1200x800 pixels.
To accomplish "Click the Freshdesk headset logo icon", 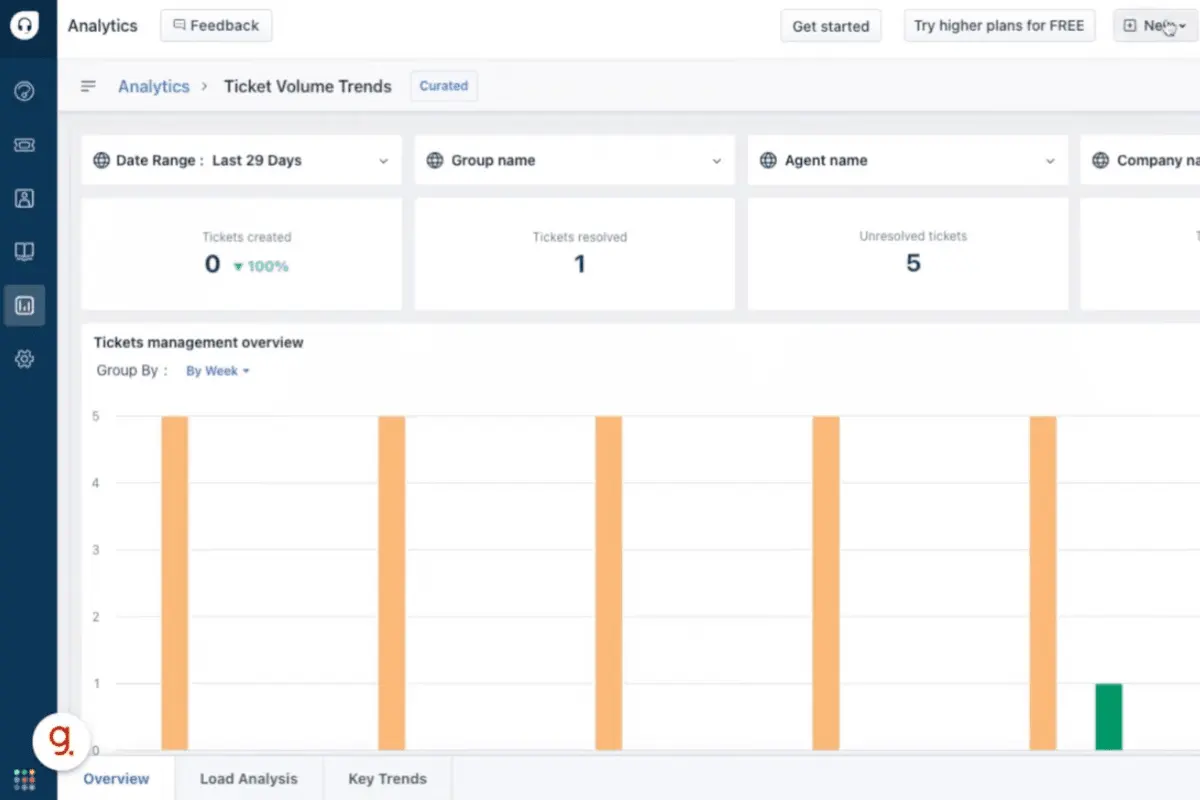I will click(x=25, y=25).
